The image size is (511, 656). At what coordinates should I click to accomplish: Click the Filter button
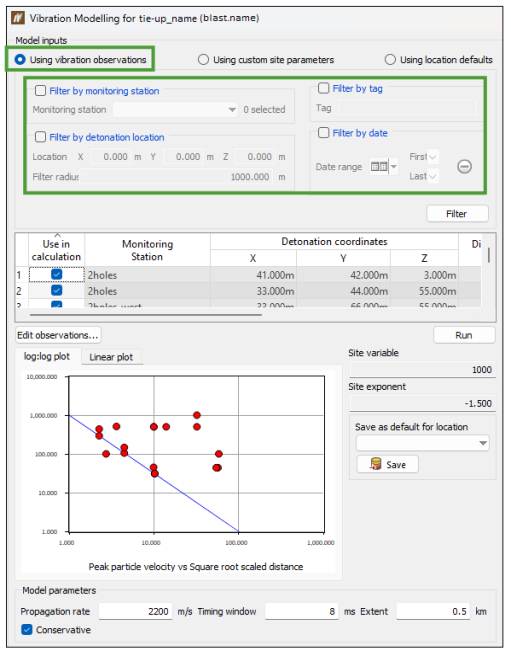[x=457, y=214]
